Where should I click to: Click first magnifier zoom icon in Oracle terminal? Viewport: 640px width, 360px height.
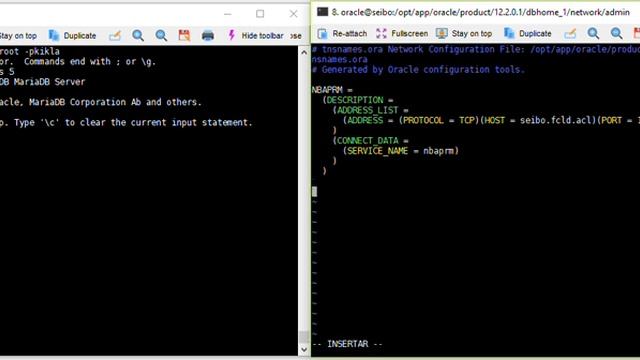593,33
